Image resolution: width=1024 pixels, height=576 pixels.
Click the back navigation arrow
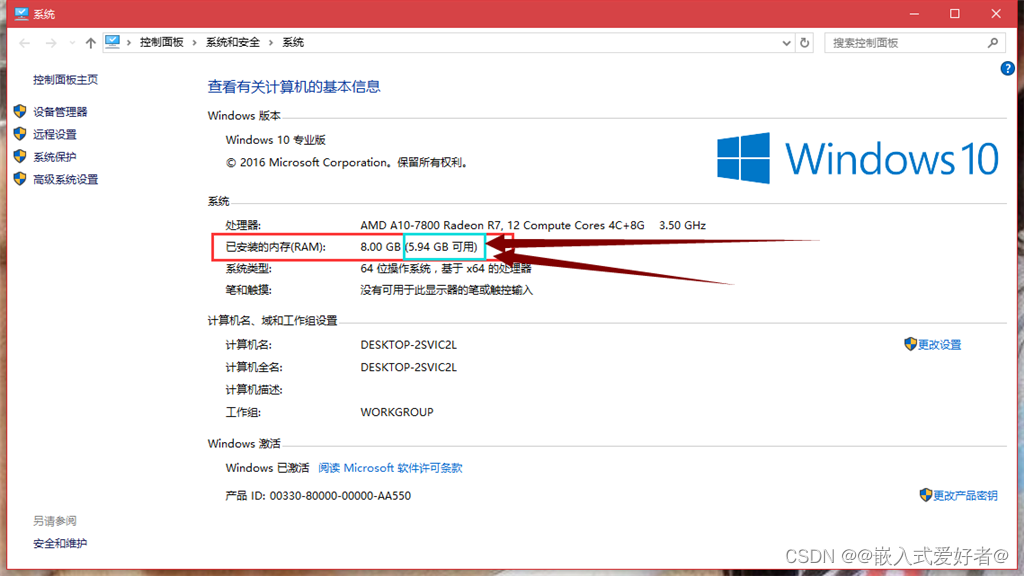[x=25, y=43]
